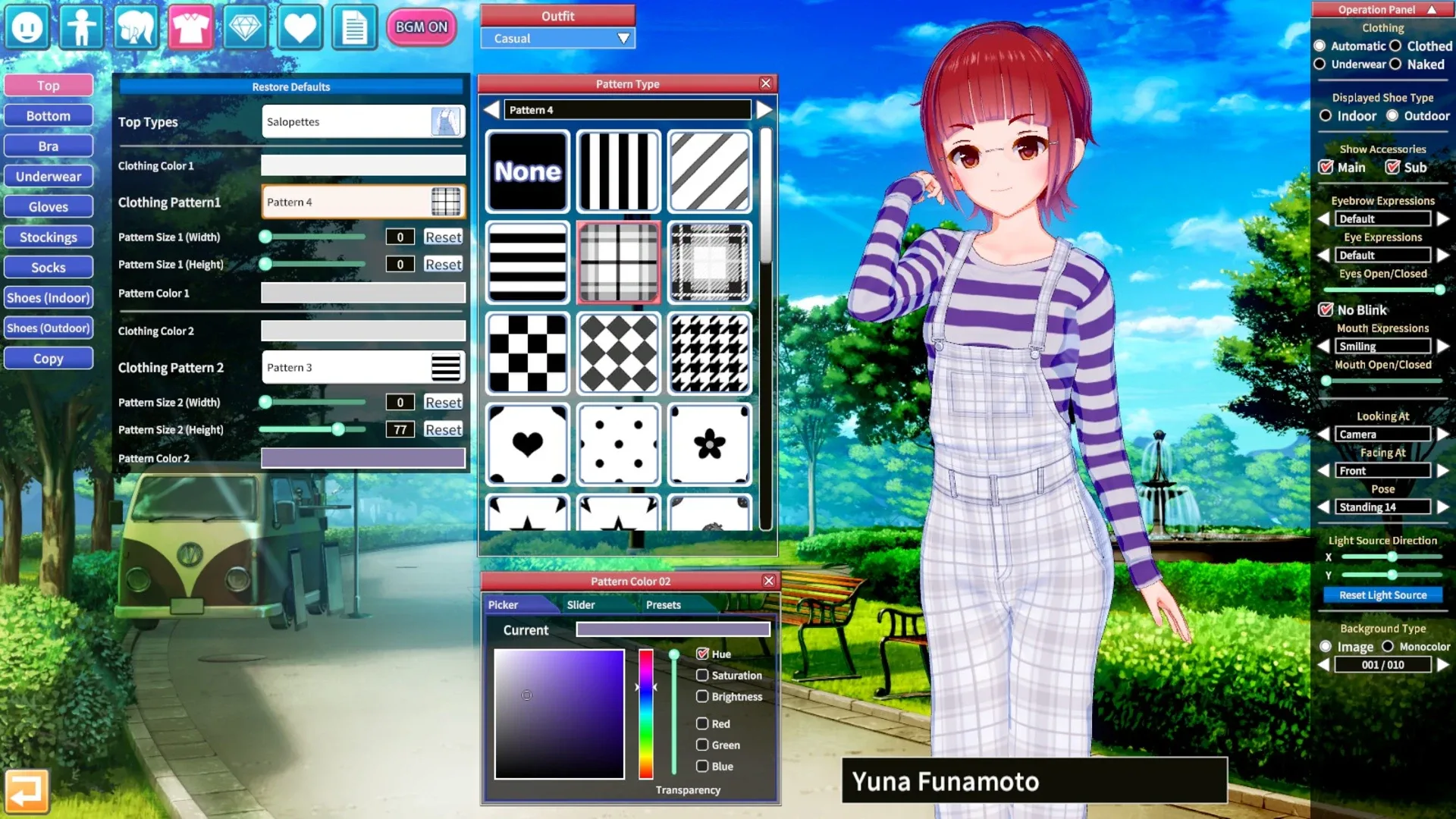The height and width of the screenshot is (819, 1456).
Task: Switch to the Presets tab in Pattern Color
Action: tap(663, 604)
